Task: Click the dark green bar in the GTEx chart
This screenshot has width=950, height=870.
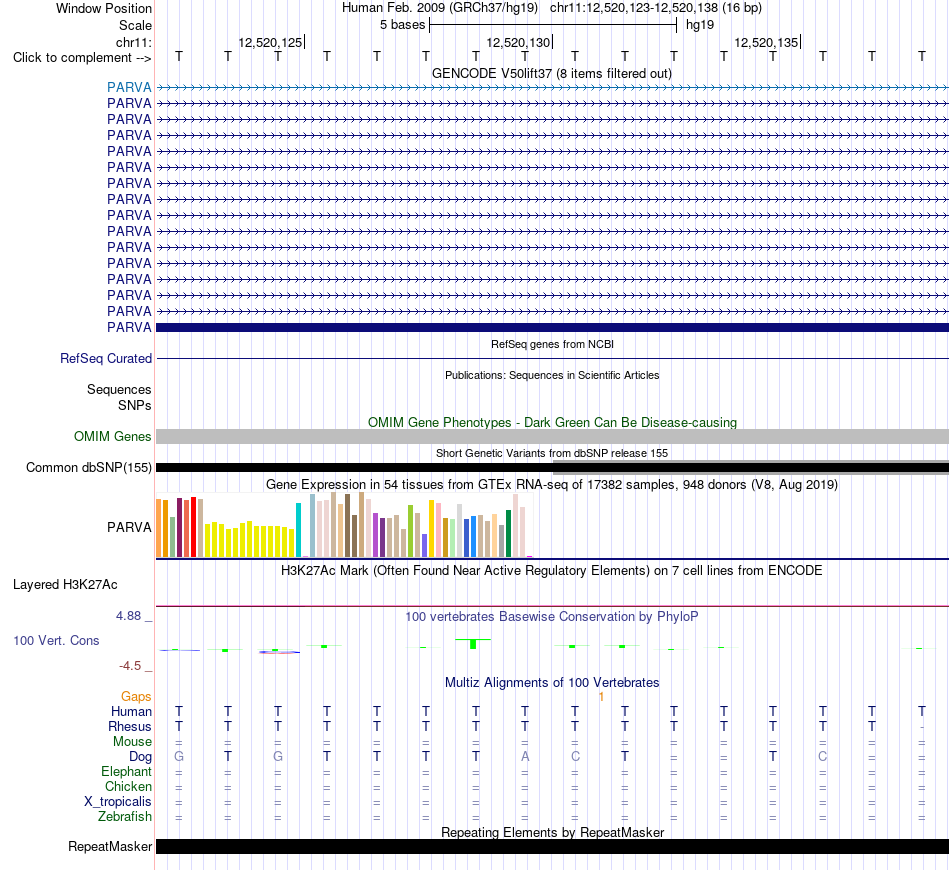Action: coord(508,534)
